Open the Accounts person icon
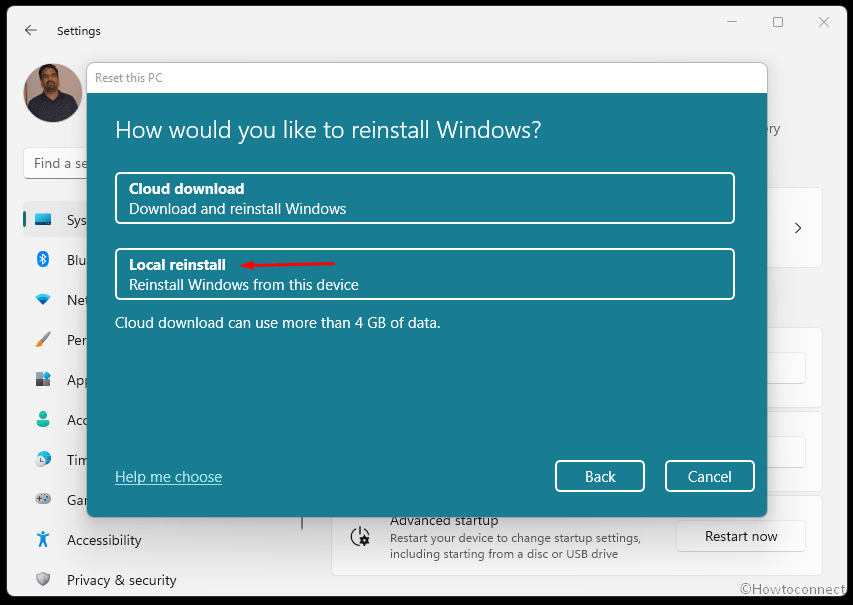853x605 pixels. click(43, 419)
